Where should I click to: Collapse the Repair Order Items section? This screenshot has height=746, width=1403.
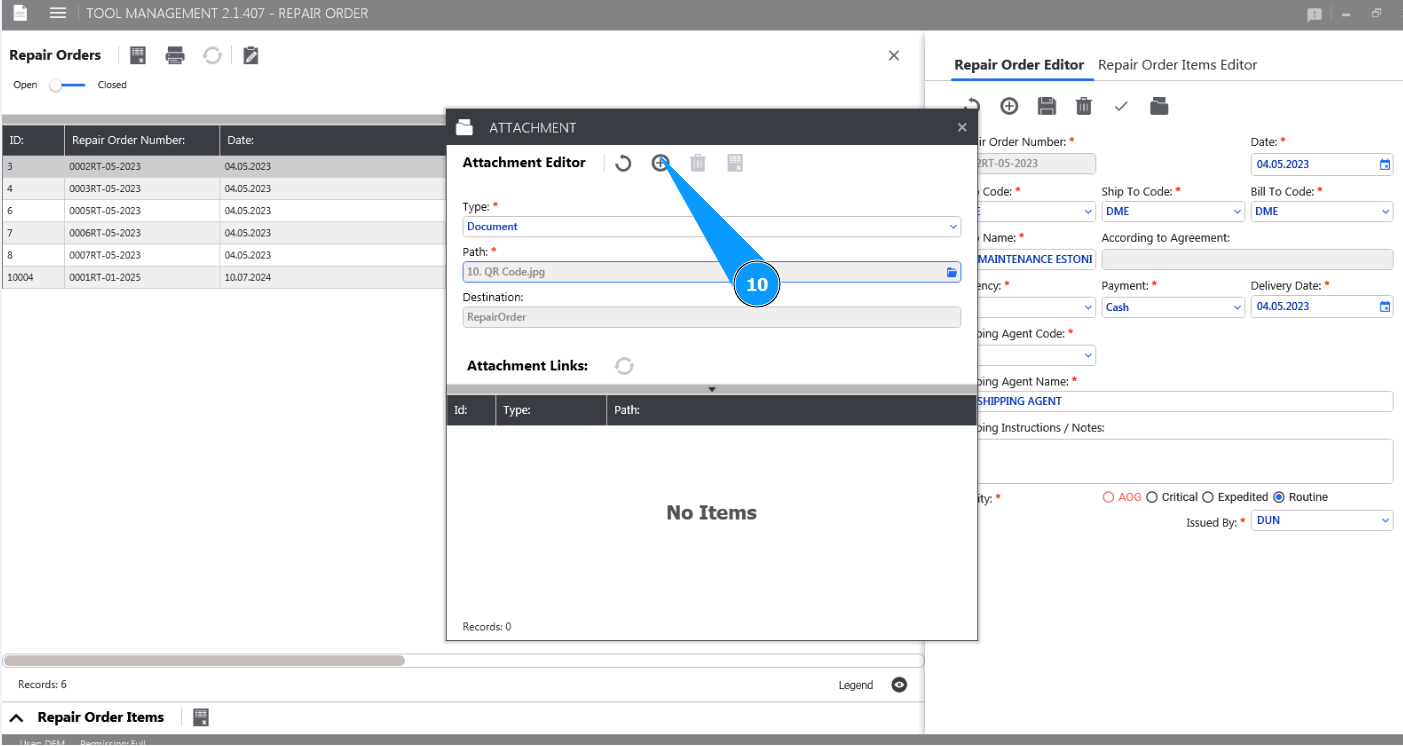coord(16,718)
